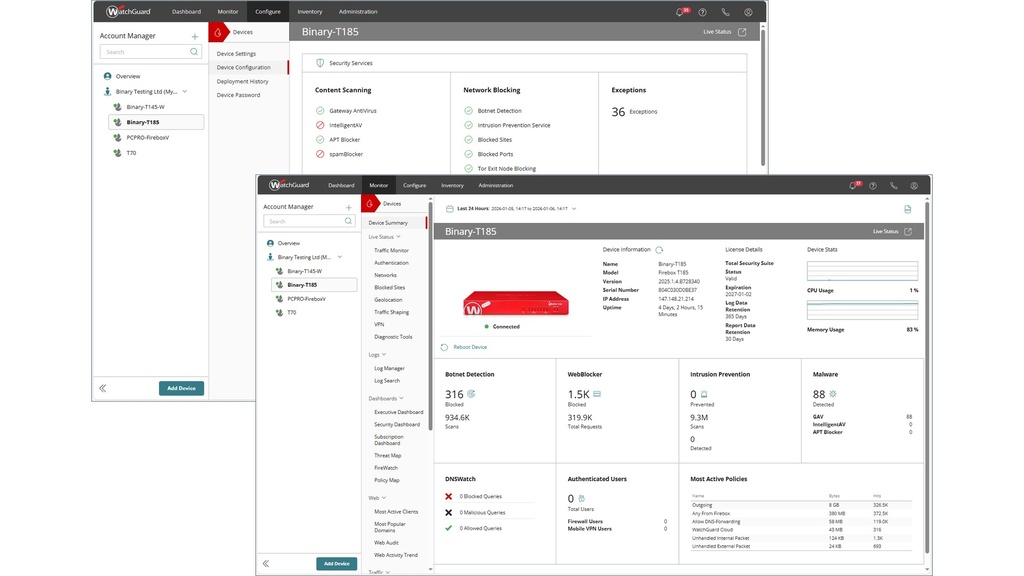This screenshot has width=1024, height=576.
Task: Collapse Binary Testing Ltd tree in the front window
Action: click(x=340, y=257)
